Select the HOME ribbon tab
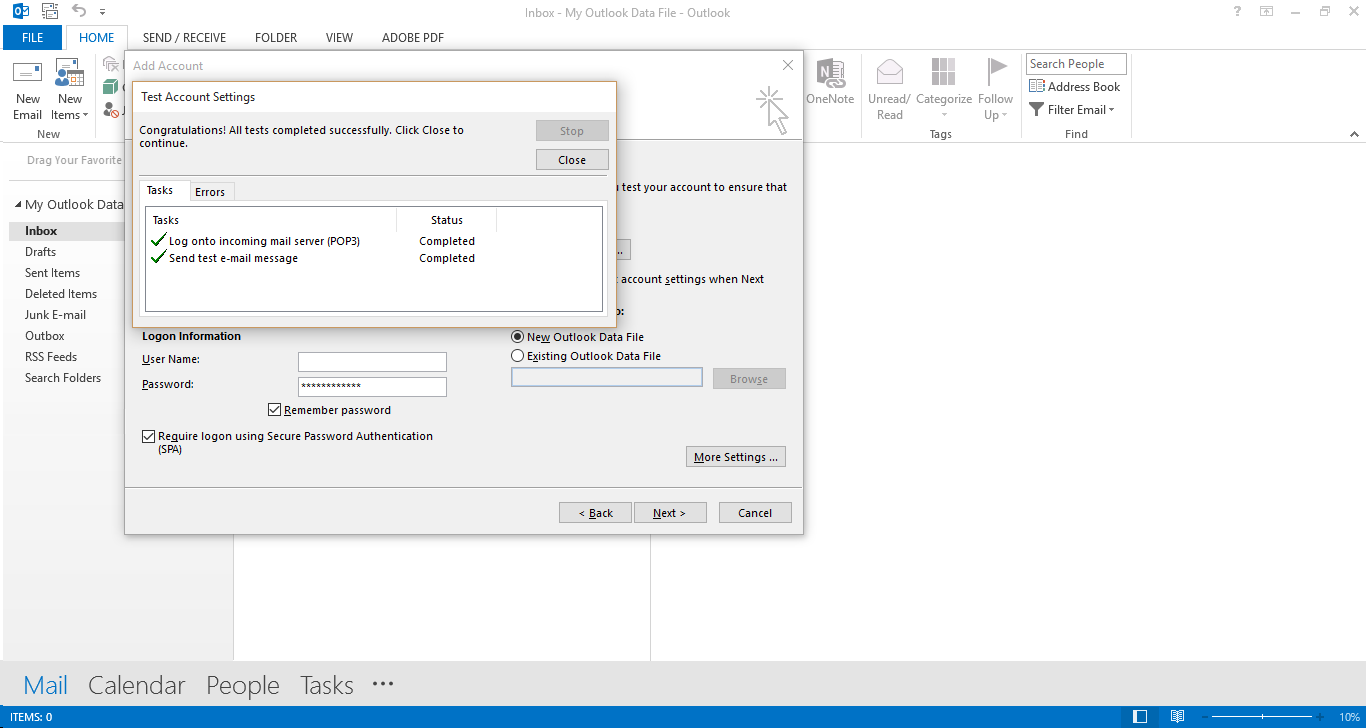The image size is (1366, 728). coord(97,38)
